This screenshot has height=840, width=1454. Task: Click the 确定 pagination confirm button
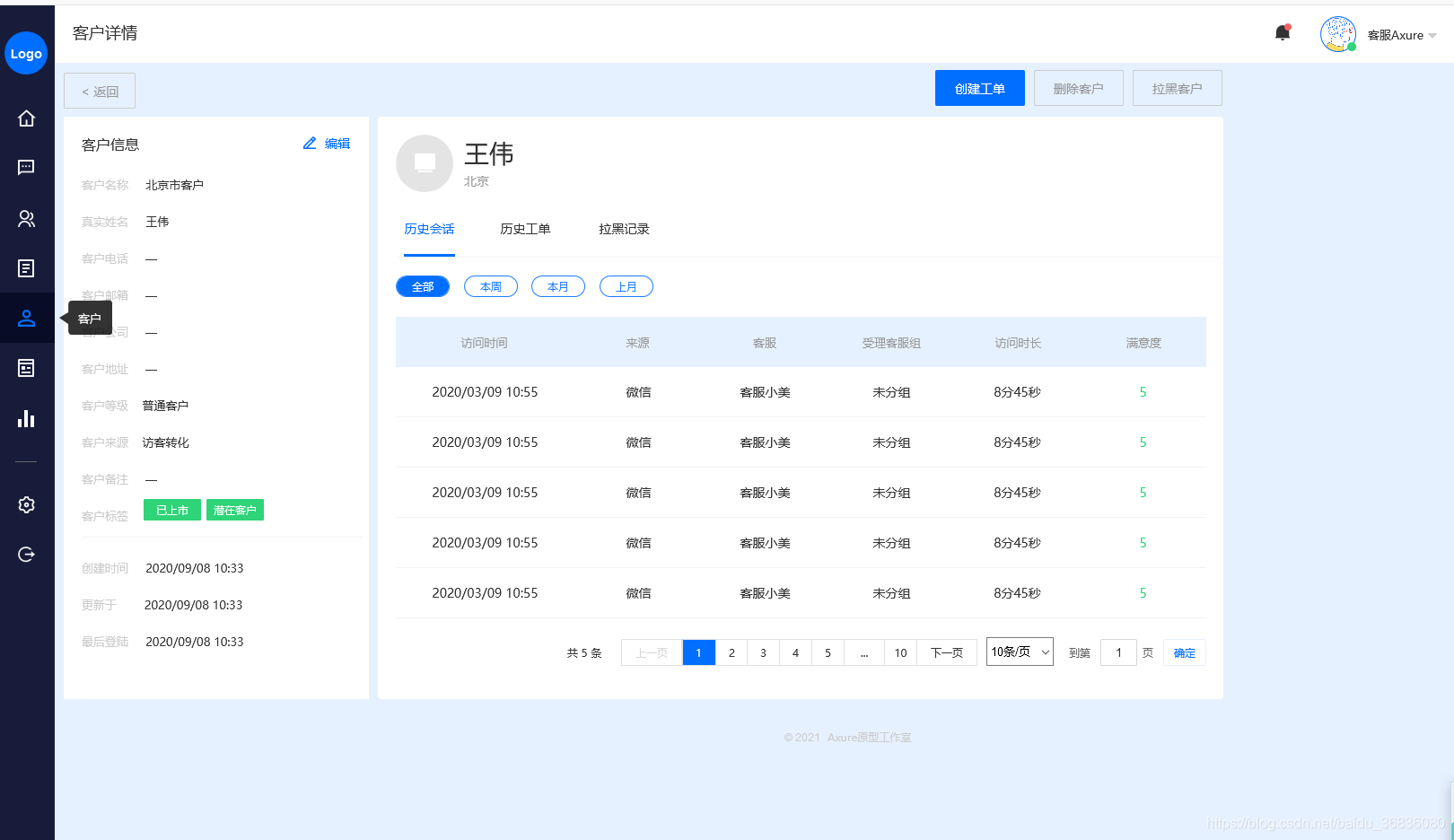[x=1185, y=652]
